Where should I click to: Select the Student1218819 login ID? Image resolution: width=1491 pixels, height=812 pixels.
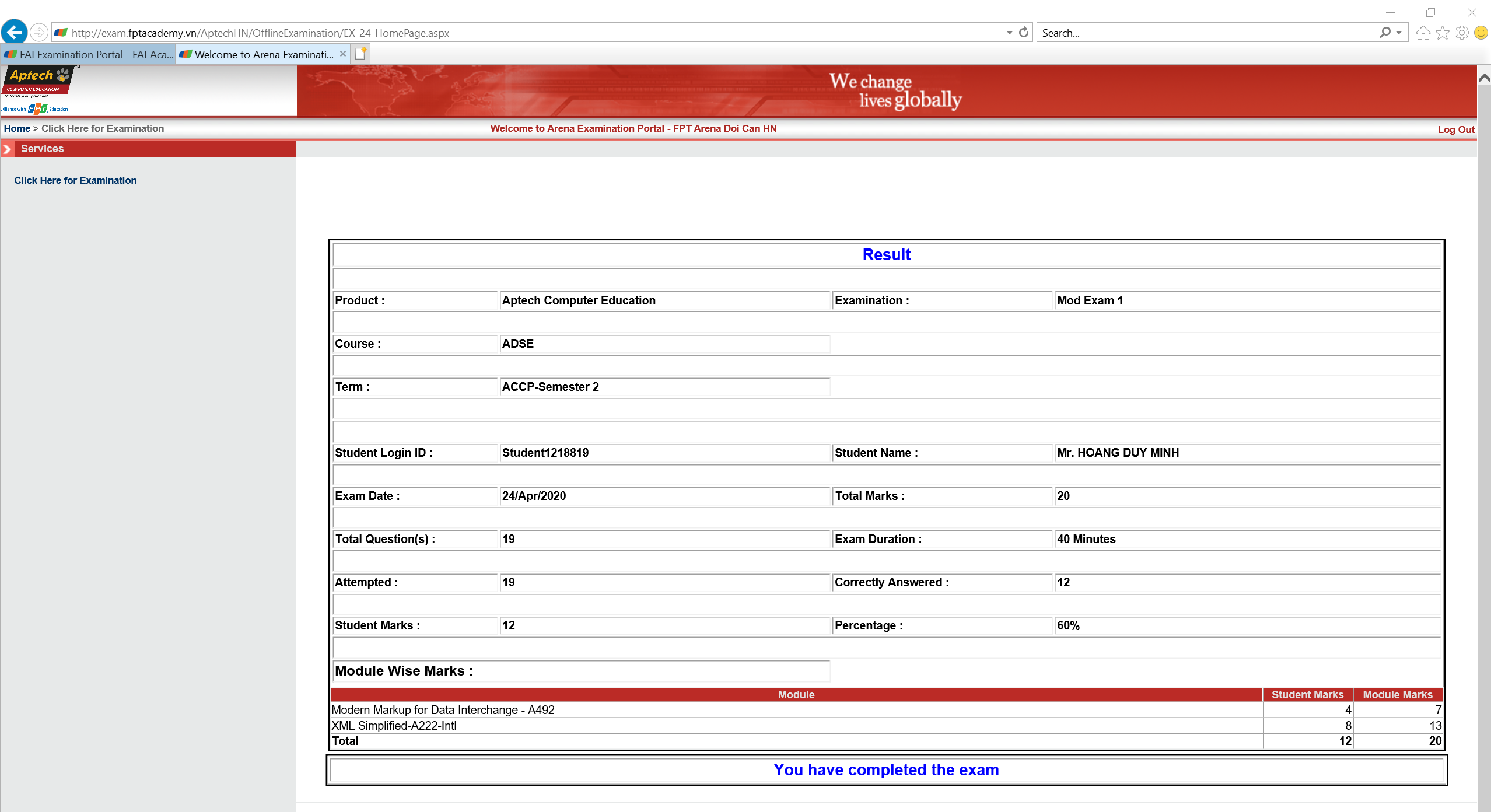(x=545, y=453)
